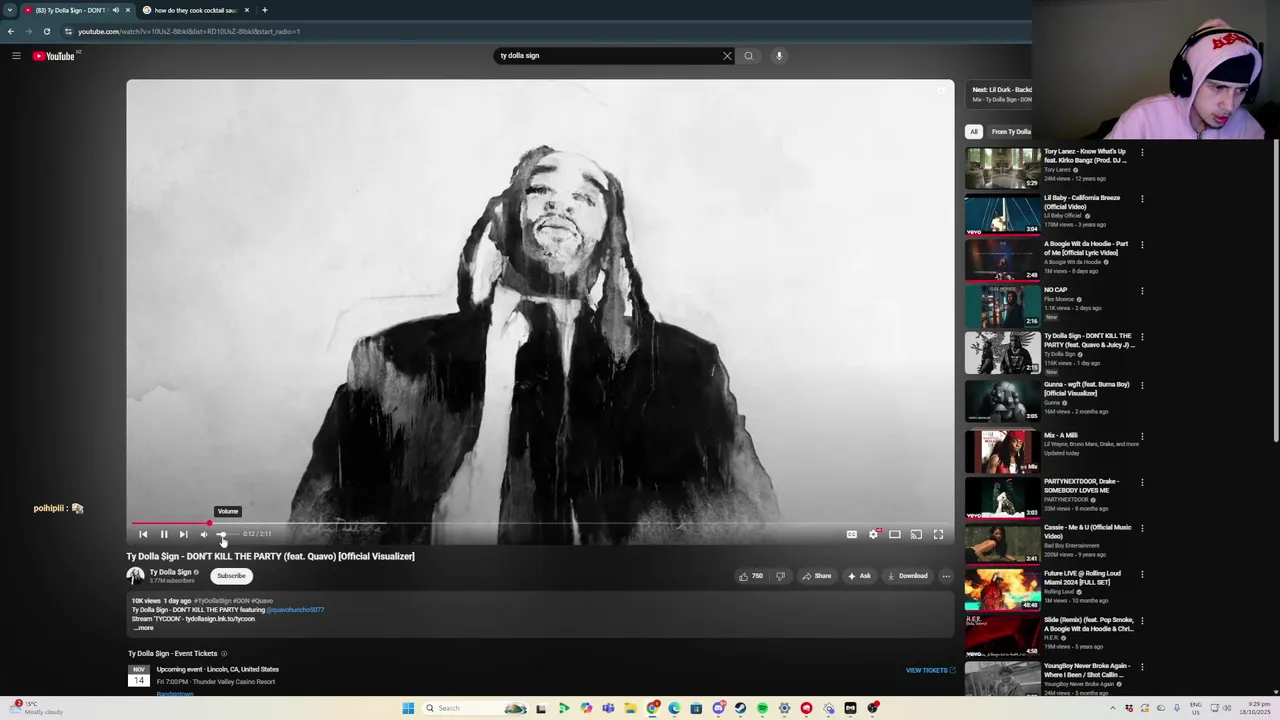1280x720 pixels.
Task: Select the 'From Ty Dolla' filter chip
Action: click(x=1010, y=131)
